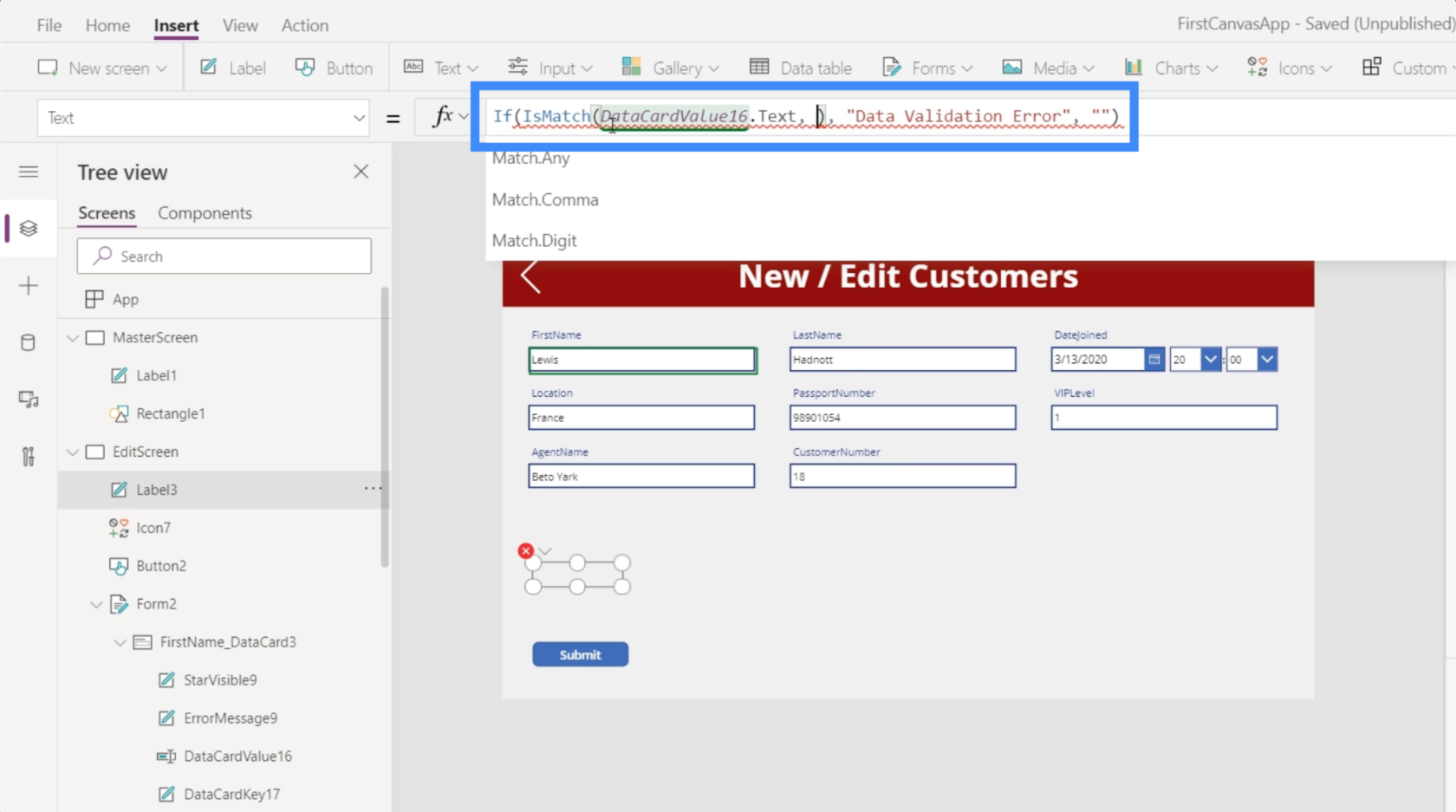The image size is (1456, 812).
Task: Select StarVisible9 in the tree
Action: pyautogui.click(x=220, y=680)
